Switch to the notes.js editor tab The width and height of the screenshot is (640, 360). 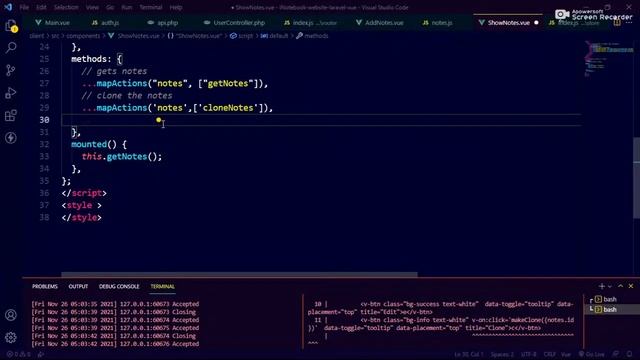point(438,23)
